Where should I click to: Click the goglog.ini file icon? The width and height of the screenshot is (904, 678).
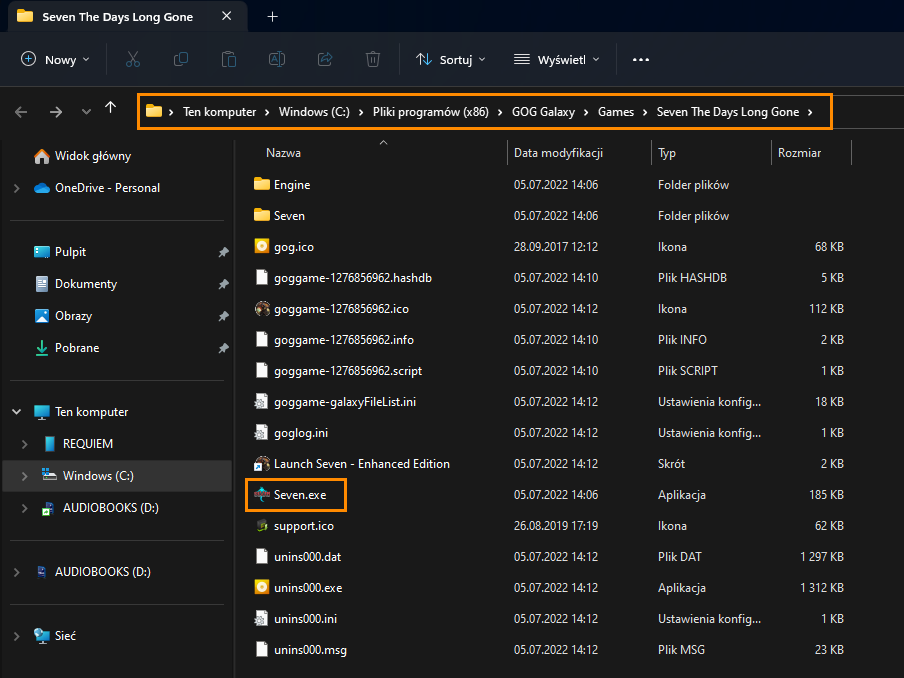pos(261,432)
